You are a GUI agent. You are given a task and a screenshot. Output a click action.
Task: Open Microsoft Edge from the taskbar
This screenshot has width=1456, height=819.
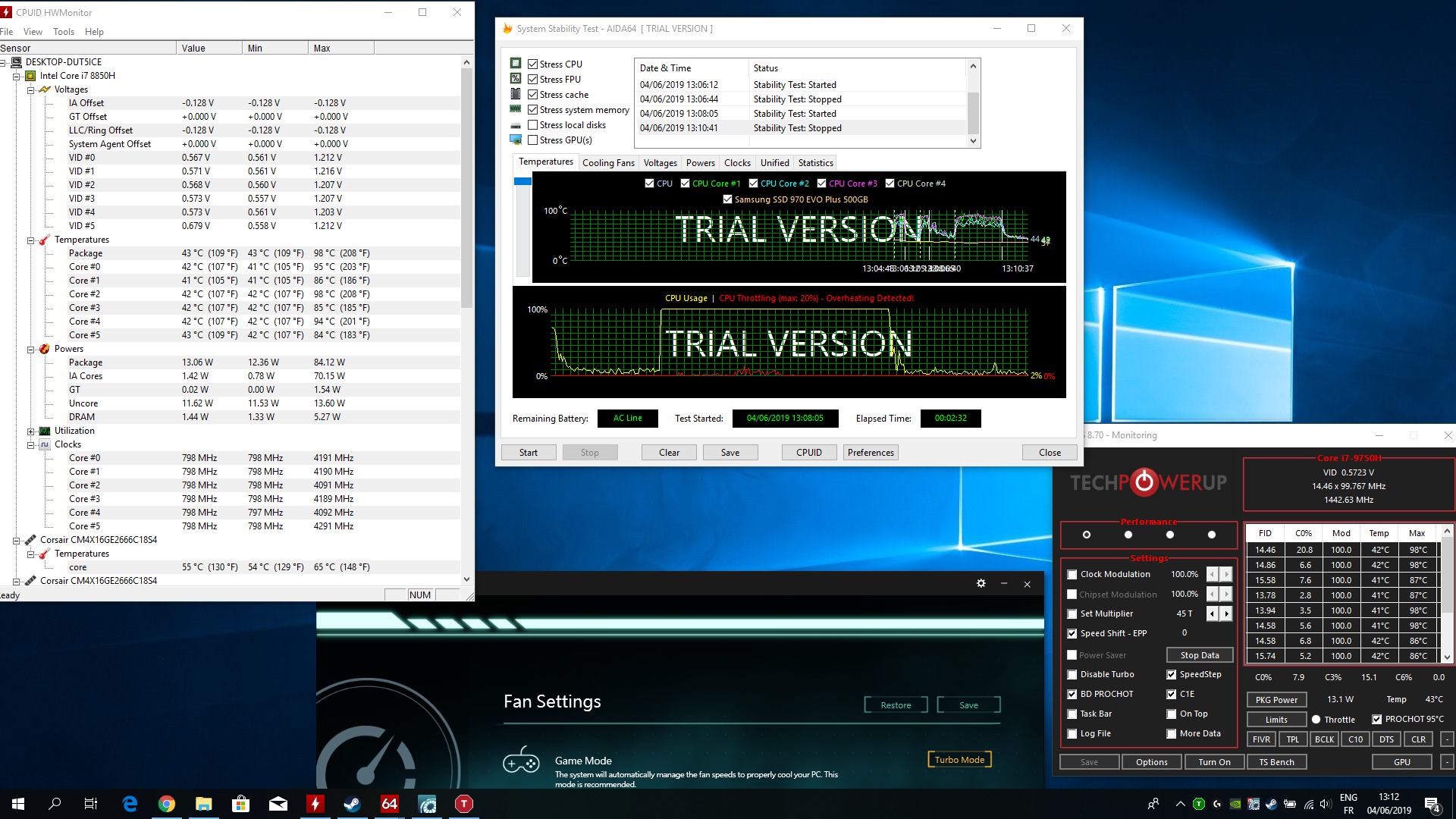pos(130,804)
